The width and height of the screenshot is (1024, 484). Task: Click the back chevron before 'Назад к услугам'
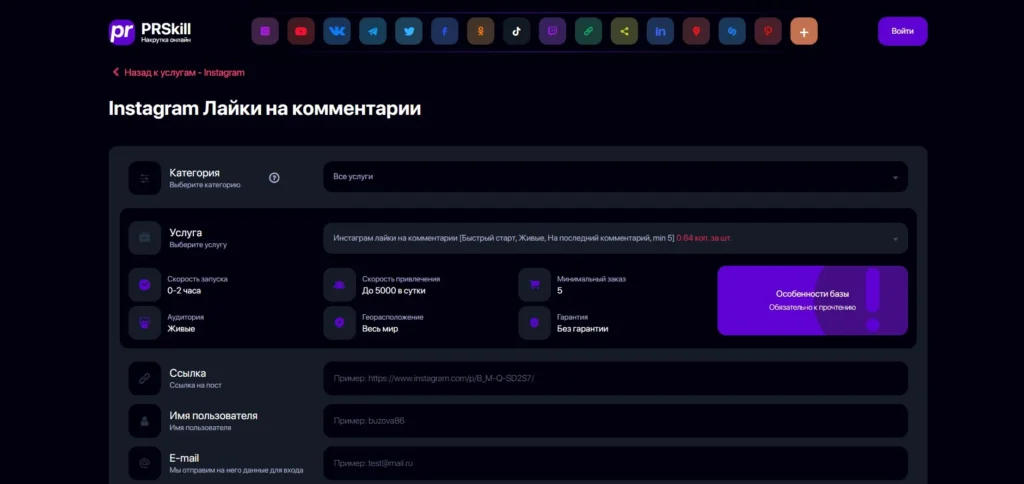pyautogui.click(x=116, y=73)
